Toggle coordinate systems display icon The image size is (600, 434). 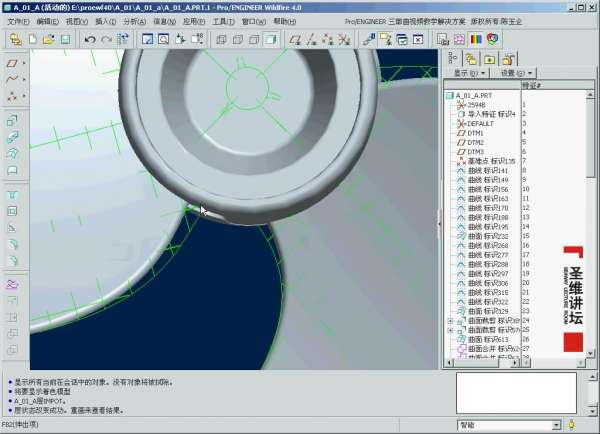point(344,39)
